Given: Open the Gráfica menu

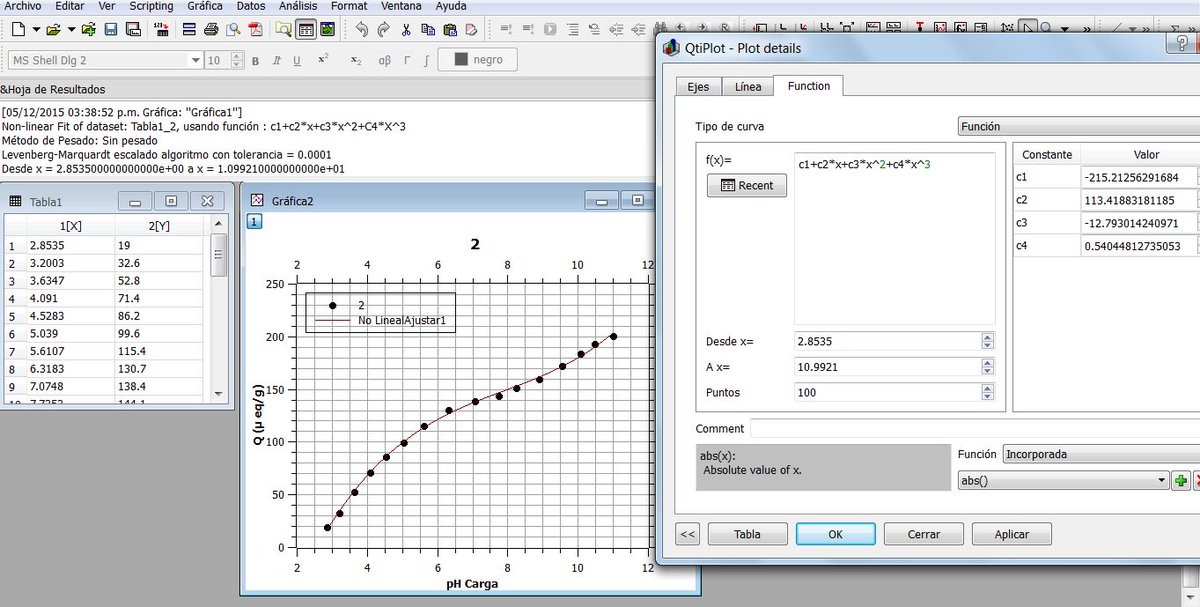Looking at the screenshot, I should pyautogui.click(x=205, y=6).
